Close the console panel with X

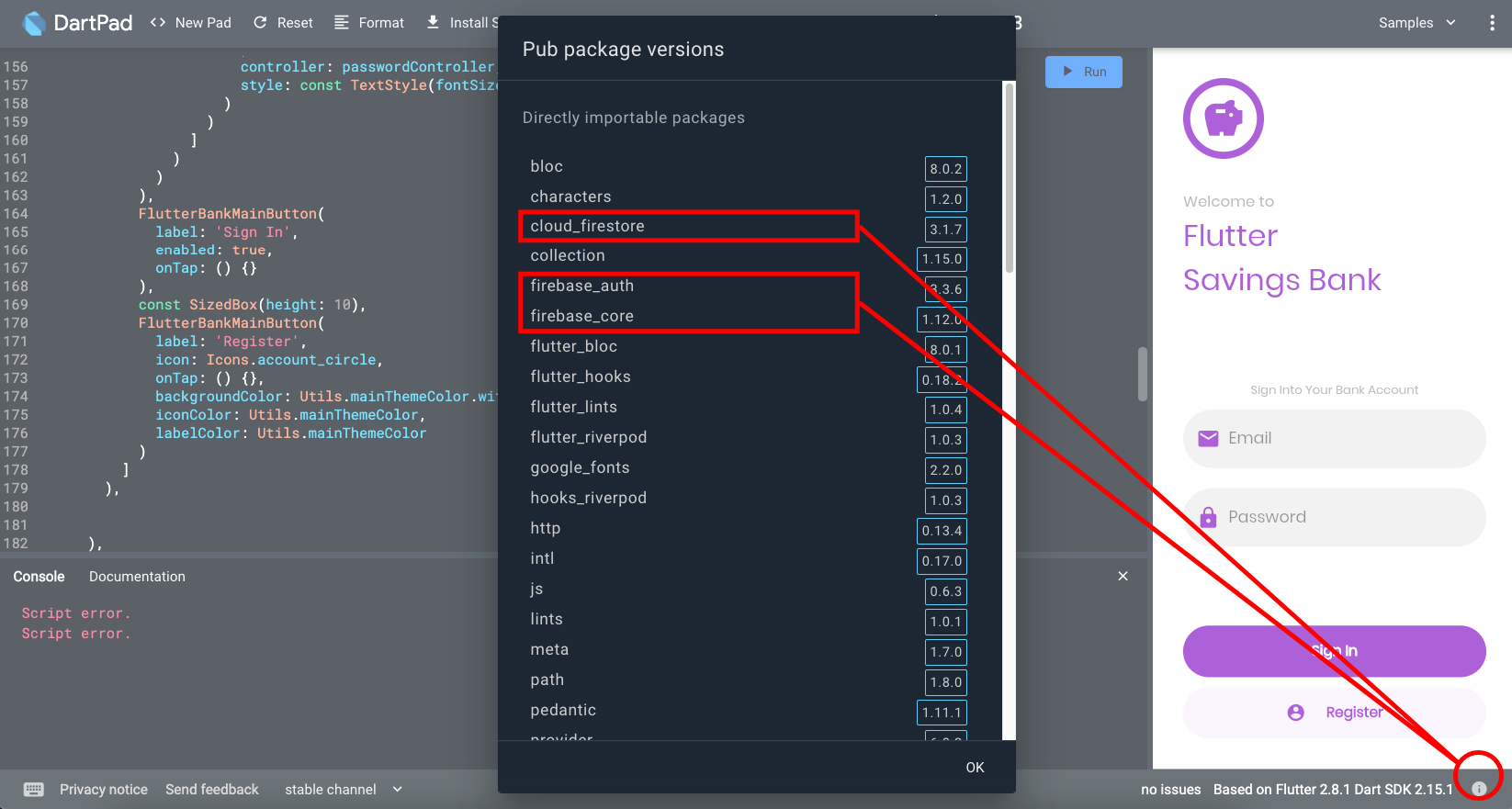click(1123, 576)
